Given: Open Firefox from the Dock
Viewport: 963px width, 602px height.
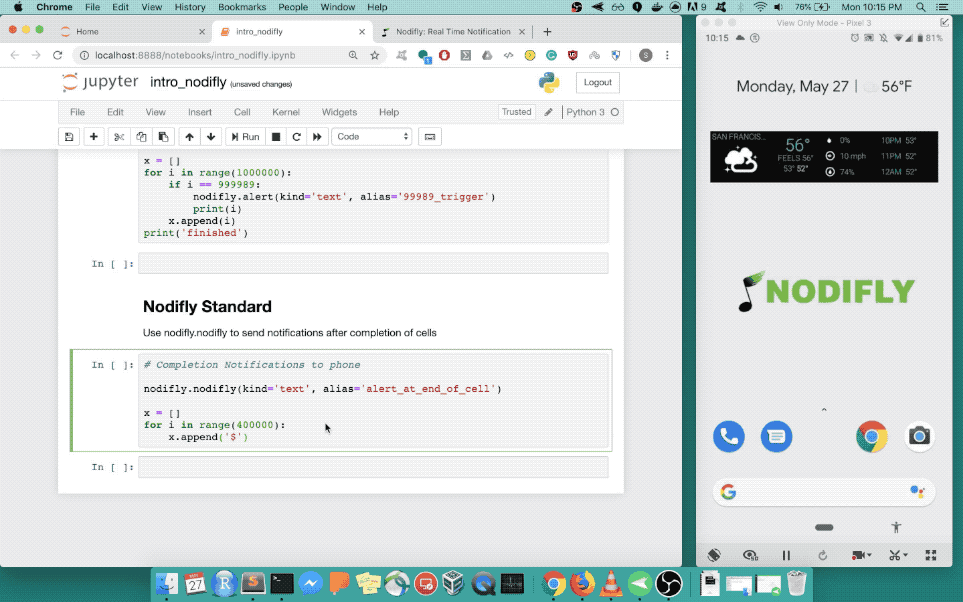Looking at the screenshot, I should (x=582, y=583).
